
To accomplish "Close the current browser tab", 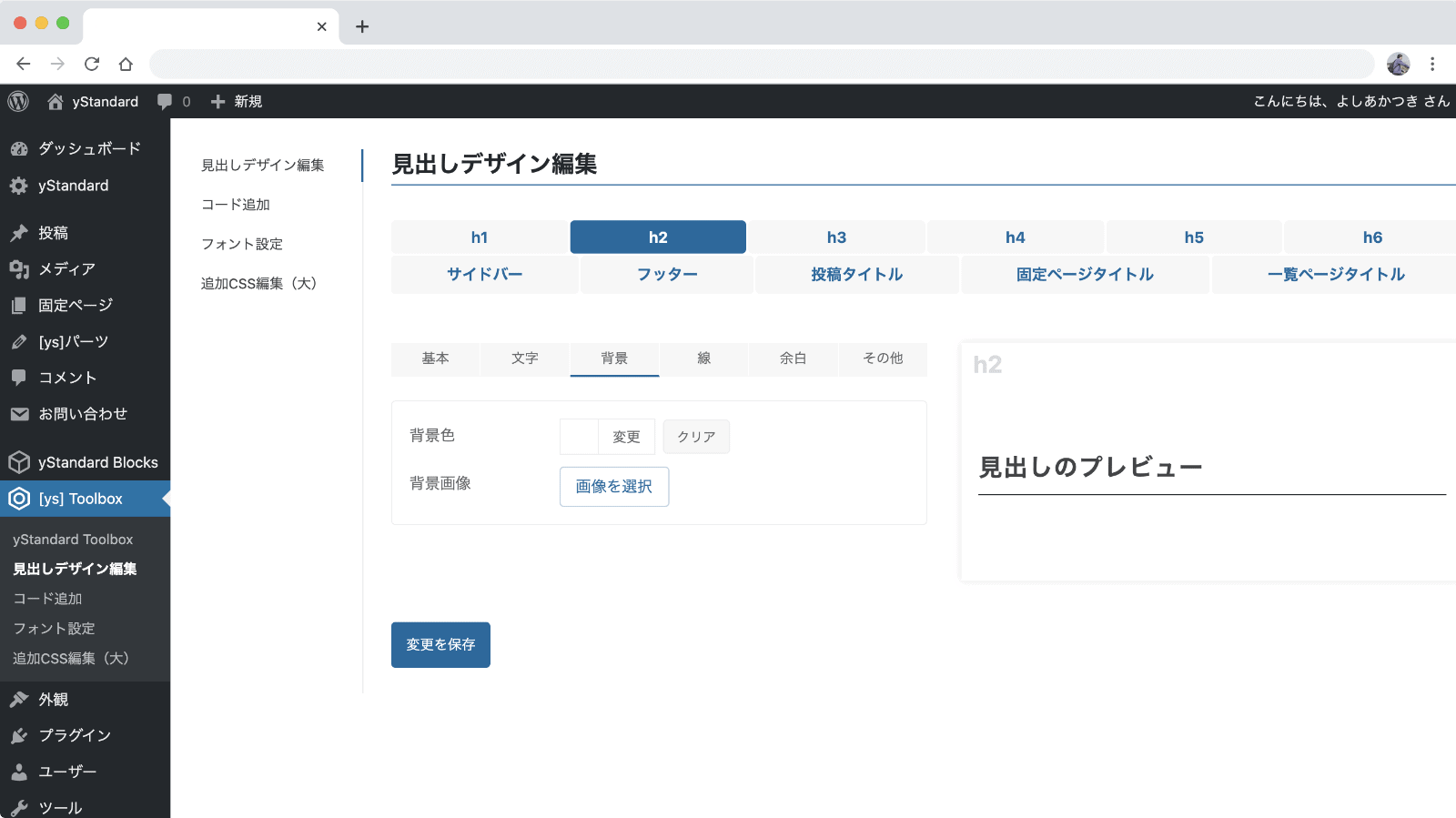I will tap(321, 26).
